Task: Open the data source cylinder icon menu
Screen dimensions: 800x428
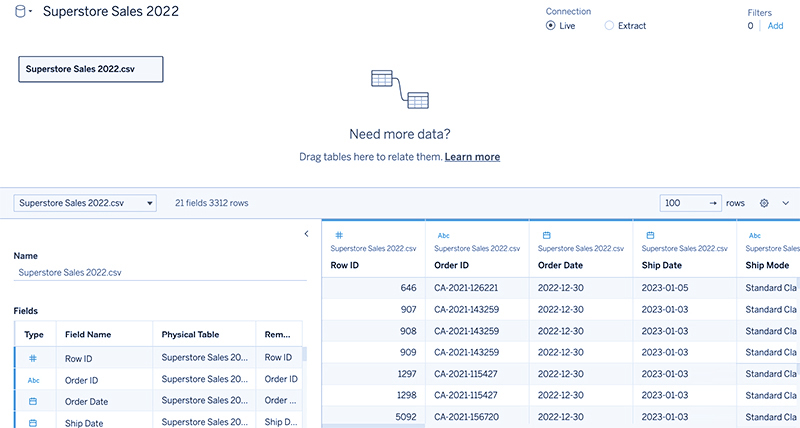Action: [x=23, y=11]
